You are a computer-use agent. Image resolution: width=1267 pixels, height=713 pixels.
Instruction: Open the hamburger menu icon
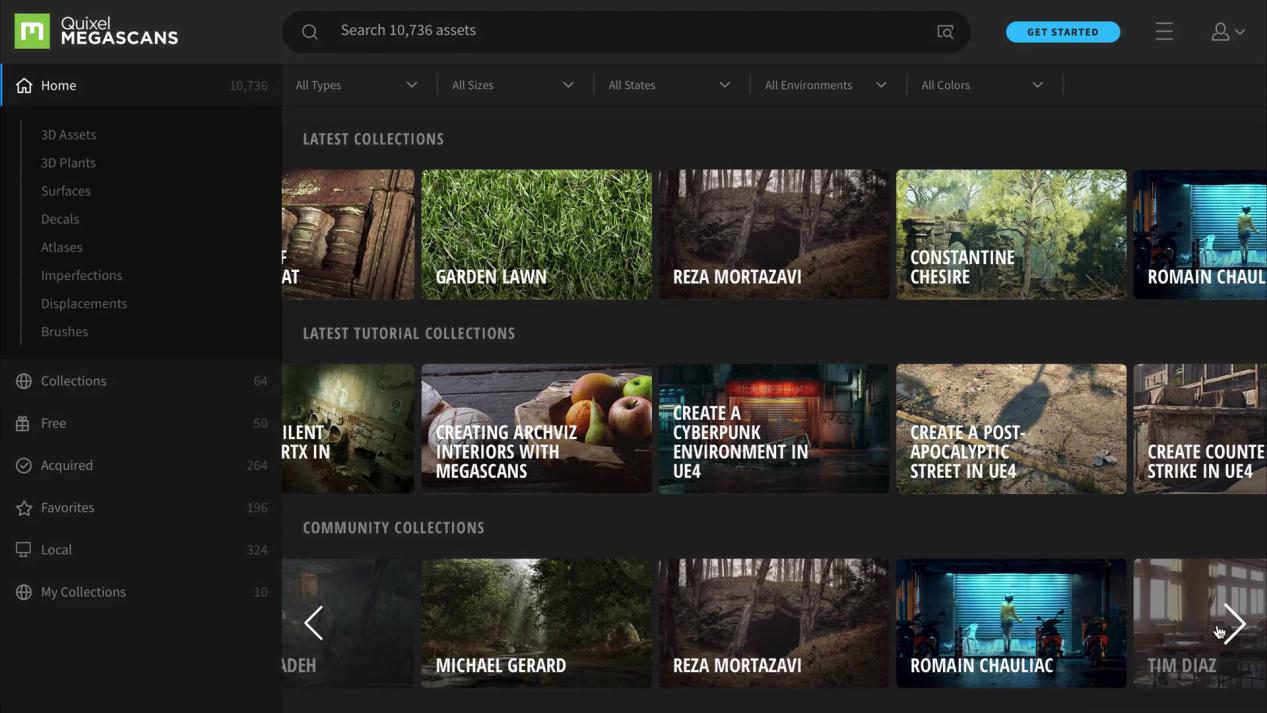(1164, 32)
